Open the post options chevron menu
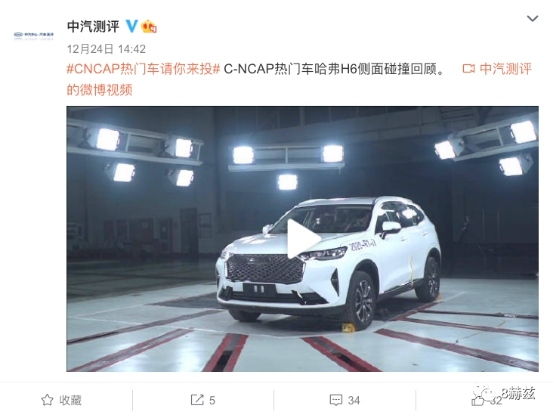The image size is (554, 418). tap(532, 18)
